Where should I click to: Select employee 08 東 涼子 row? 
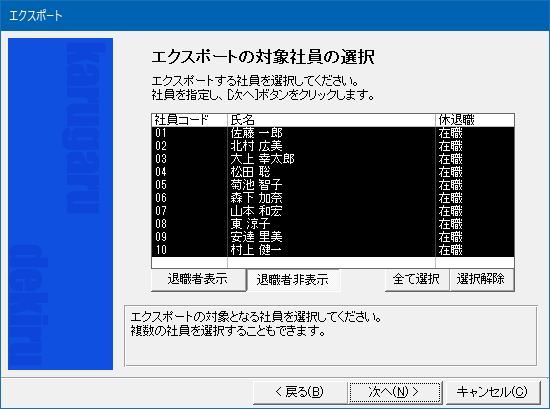(333, 224)
